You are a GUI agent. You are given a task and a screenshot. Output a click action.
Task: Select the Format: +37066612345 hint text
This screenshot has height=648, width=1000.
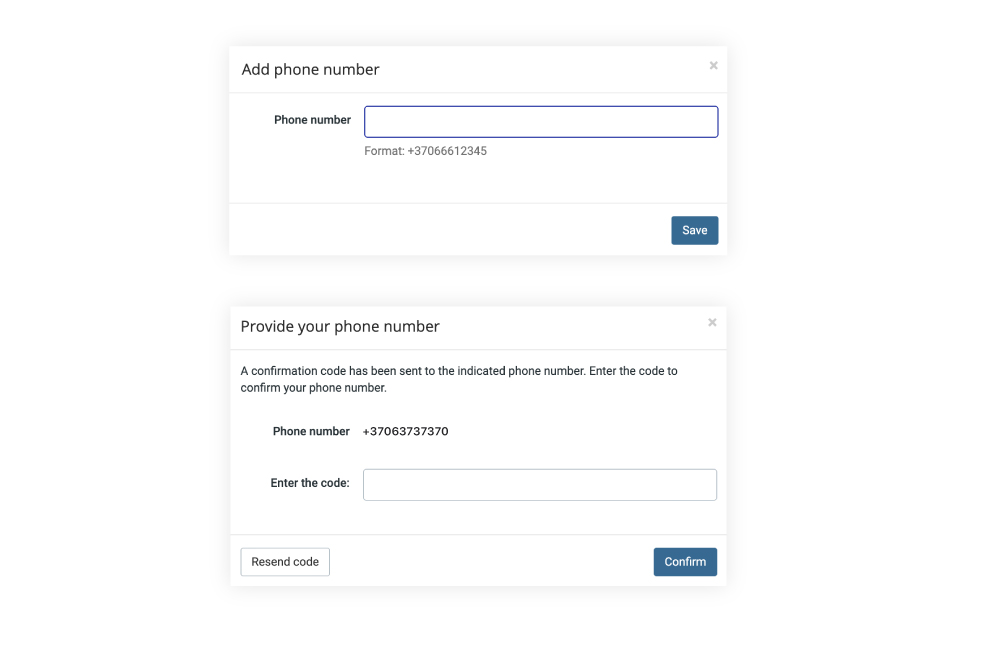point(425,152)
